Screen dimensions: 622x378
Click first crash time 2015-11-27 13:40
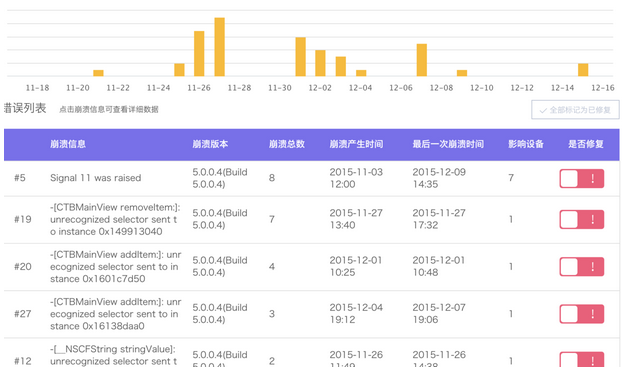pyautogui.click(x=356, y=219)
